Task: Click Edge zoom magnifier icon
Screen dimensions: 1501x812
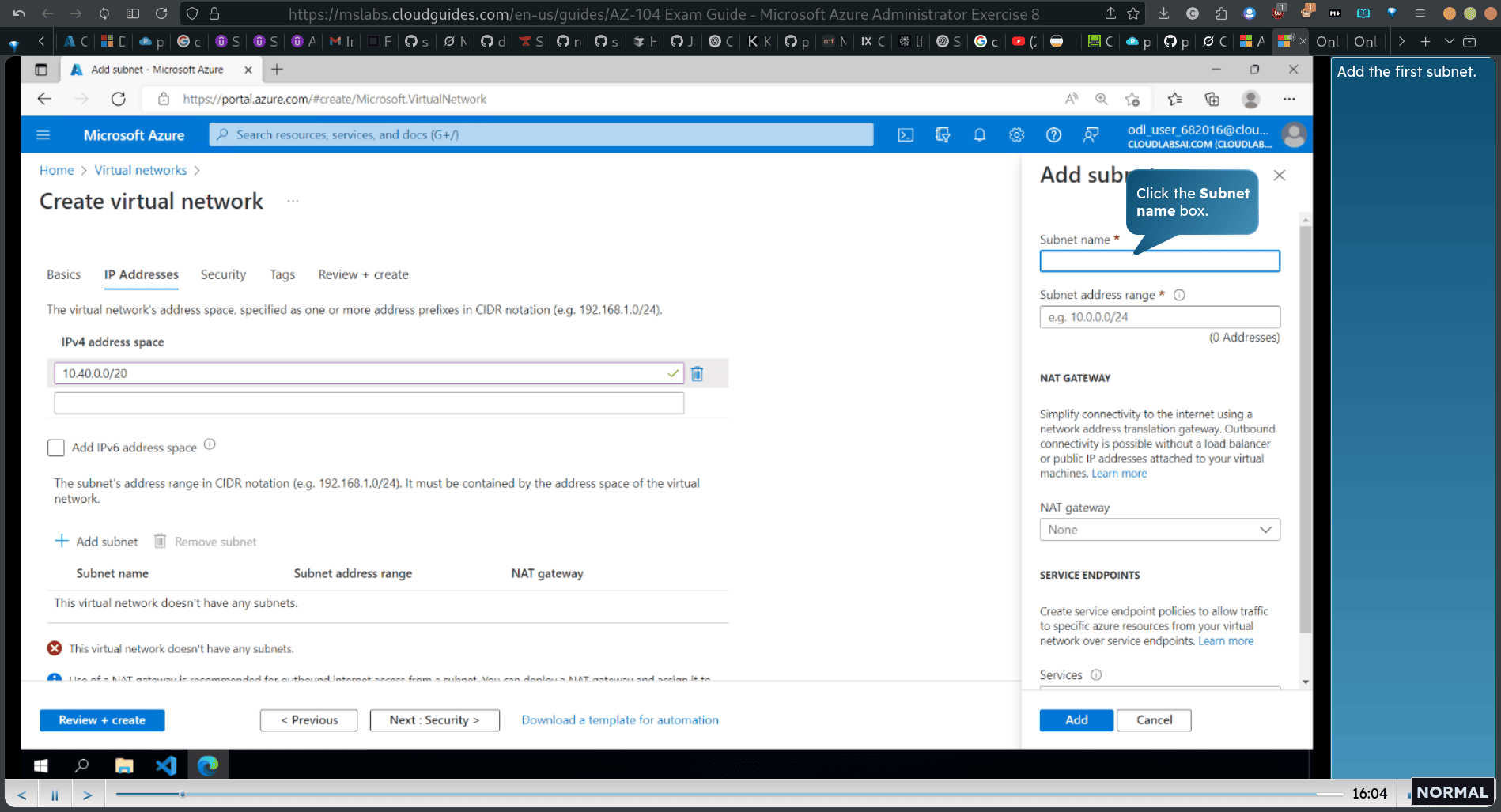Action: coord(1101,99)
